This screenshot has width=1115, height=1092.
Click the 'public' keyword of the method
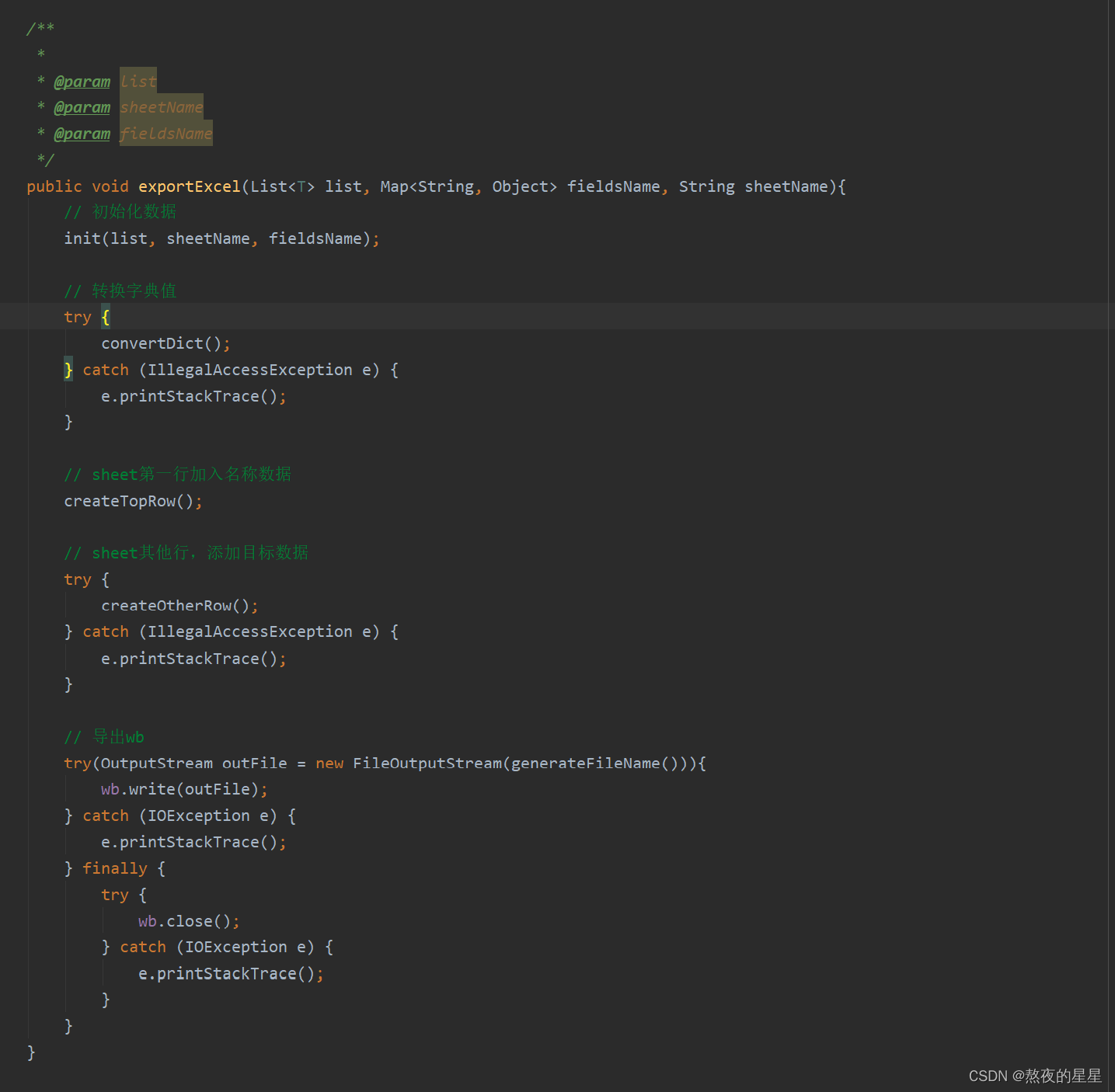pyautogui.click(x=54, y=186)
